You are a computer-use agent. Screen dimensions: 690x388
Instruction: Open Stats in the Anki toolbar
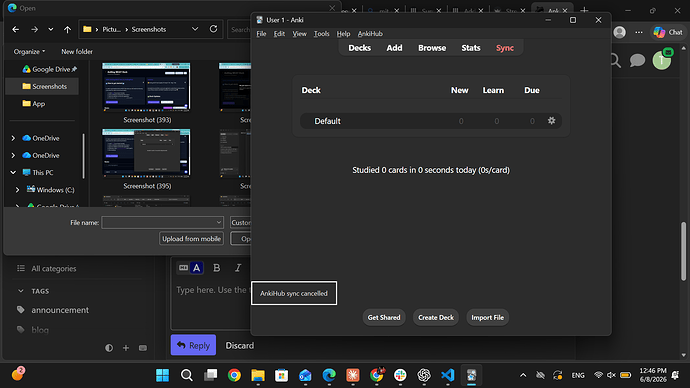[470, 48]
